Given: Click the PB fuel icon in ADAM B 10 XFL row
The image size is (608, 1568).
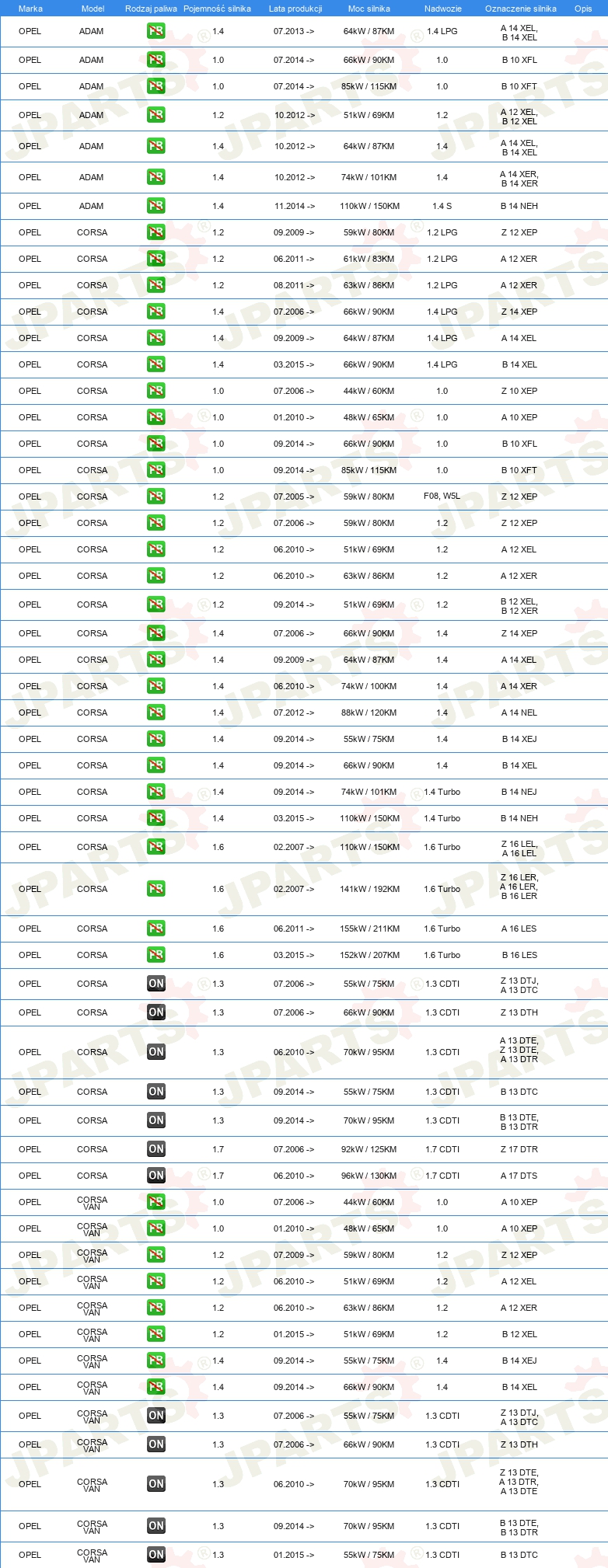Looking at the screenshot, I should [x=156, y=60].
